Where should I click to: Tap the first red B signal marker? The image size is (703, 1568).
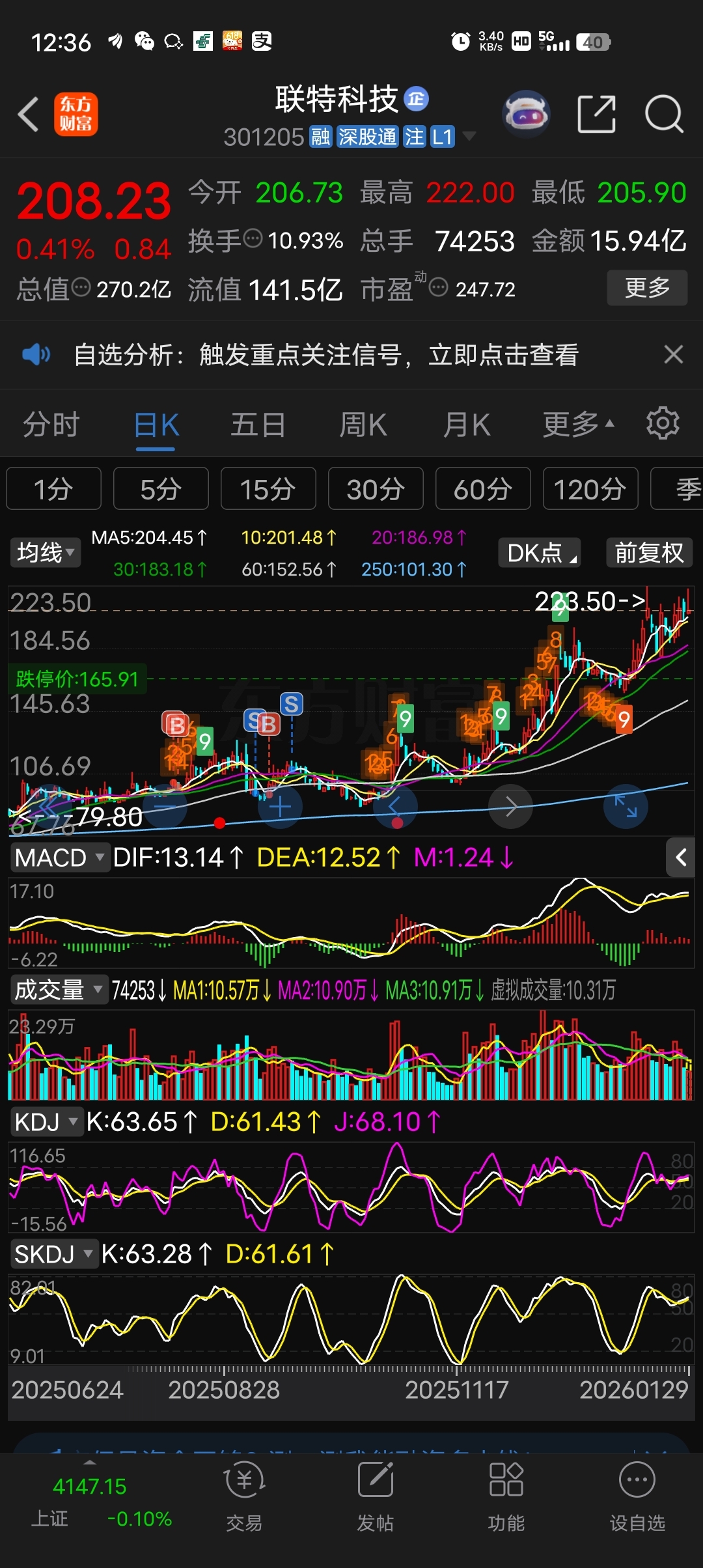pos(176,724)
